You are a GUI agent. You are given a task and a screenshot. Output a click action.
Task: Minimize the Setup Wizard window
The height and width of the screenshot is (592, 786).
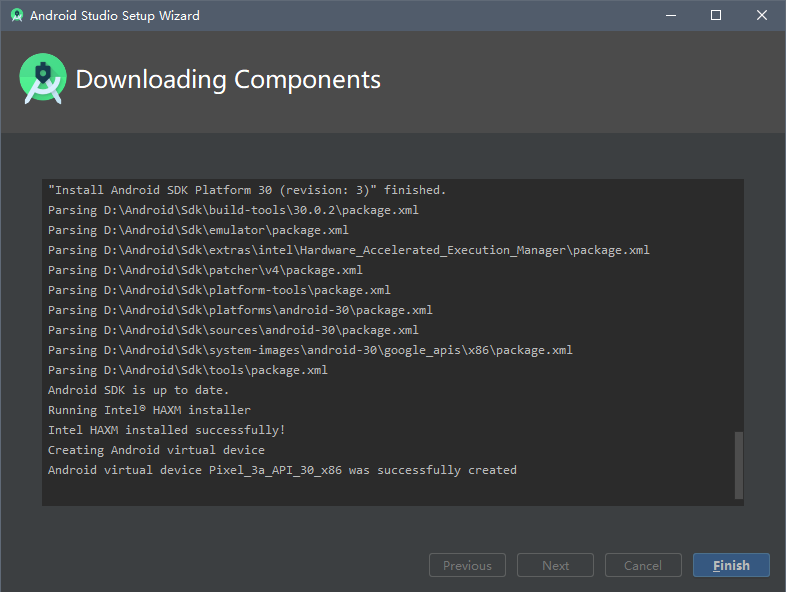(x=671, y=16)
